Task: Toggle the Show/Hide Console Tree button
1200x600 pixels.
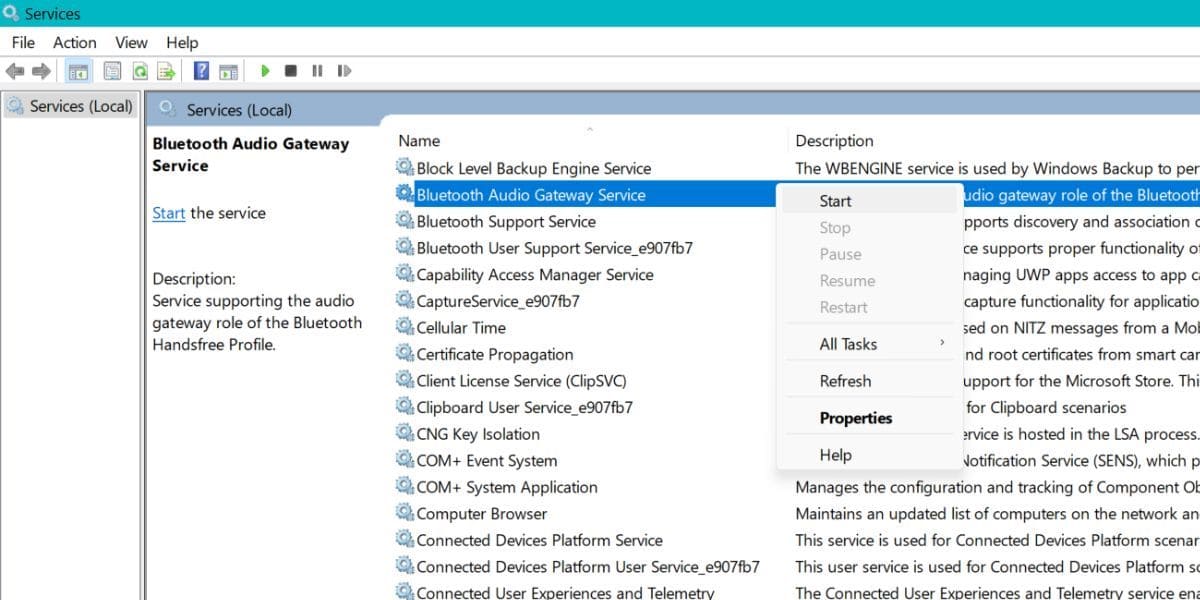Action: tap(77, 71)
